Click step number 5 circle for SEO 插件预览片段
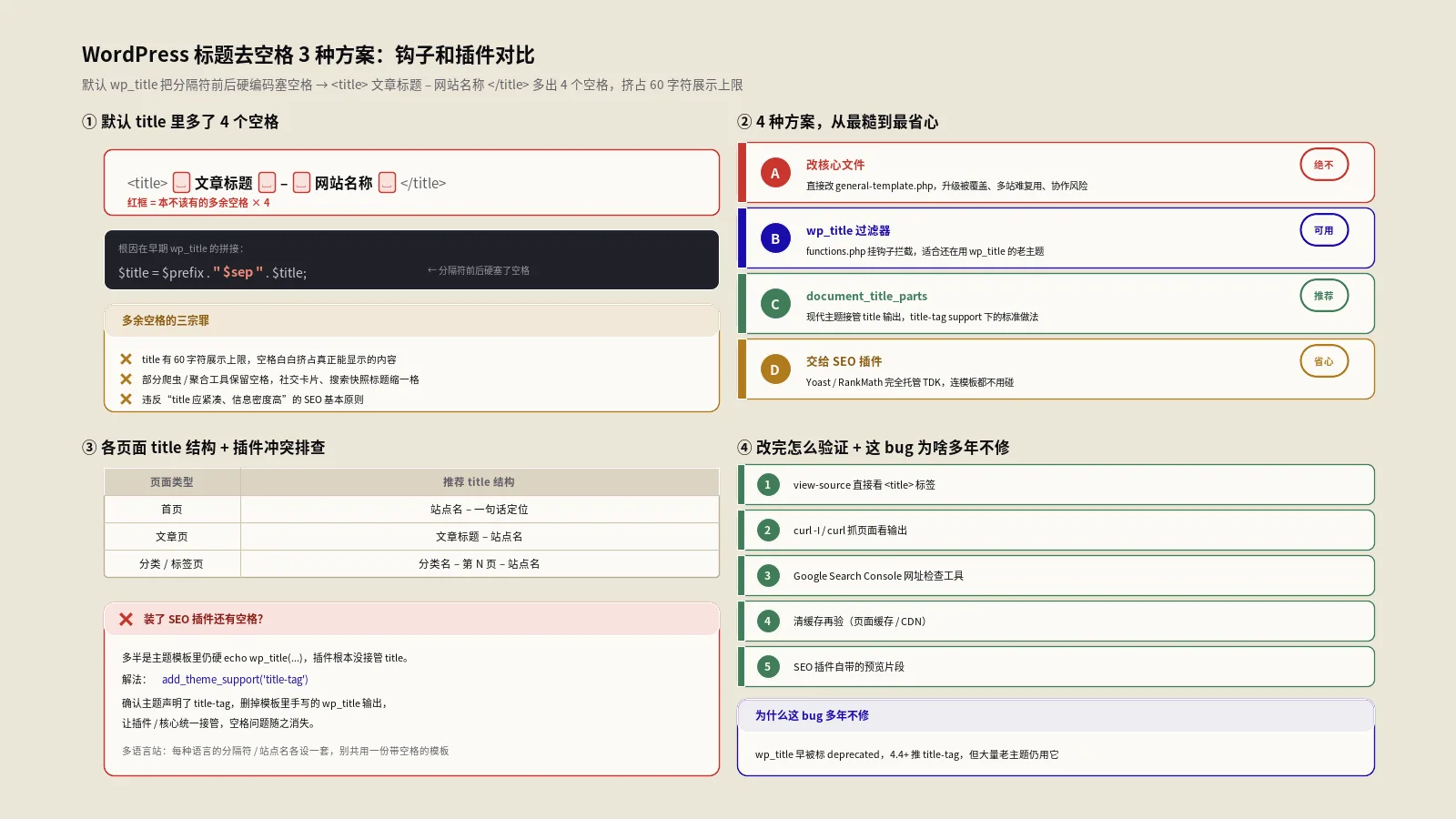The image size is (1456, 819). [x=768, y=667]
